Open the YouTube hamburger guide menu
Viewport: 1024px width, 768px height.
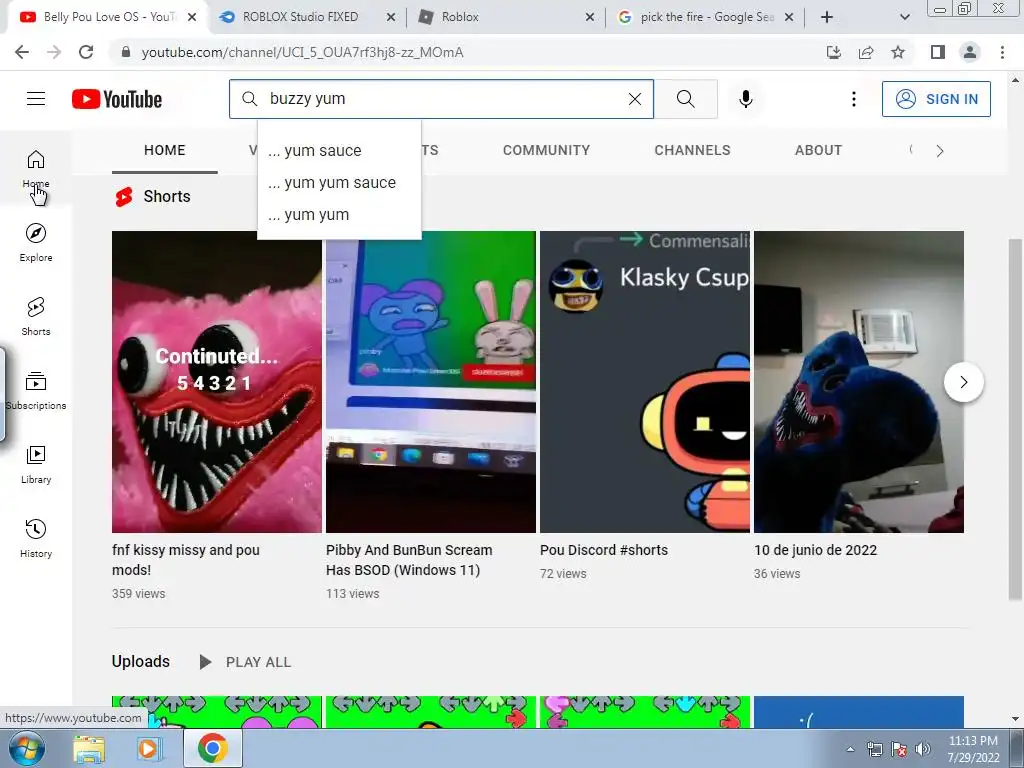tap(36, 99)
